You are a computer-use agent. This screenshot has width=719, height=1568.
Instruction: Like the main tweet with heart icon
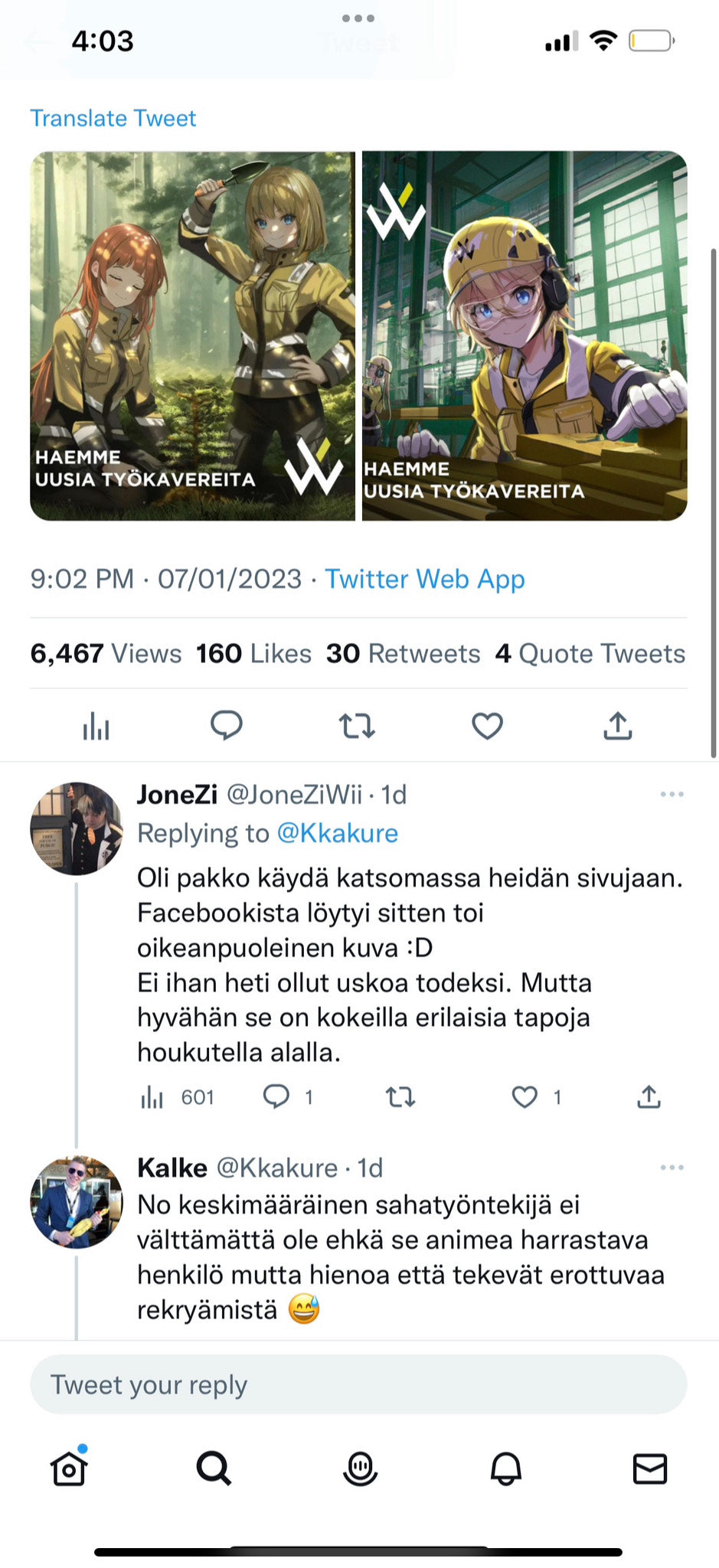487,725
